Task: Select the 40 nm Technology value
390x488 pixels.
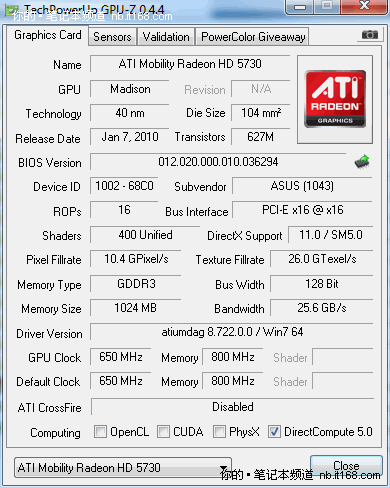Action: point(130,113)
